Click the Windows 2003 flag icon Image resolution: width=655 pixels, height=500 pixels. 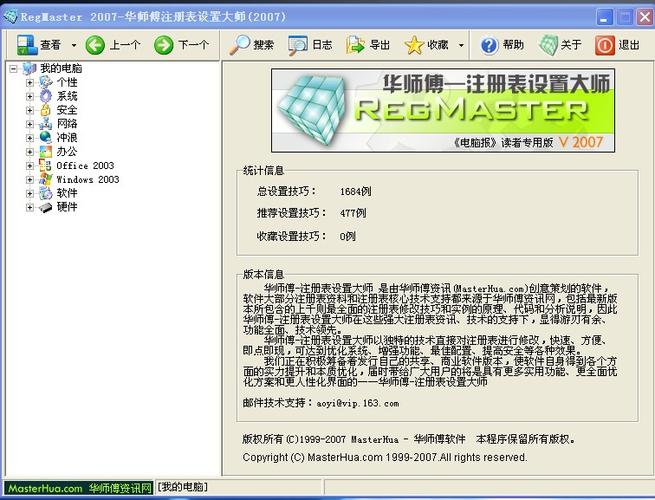(46, 179)
